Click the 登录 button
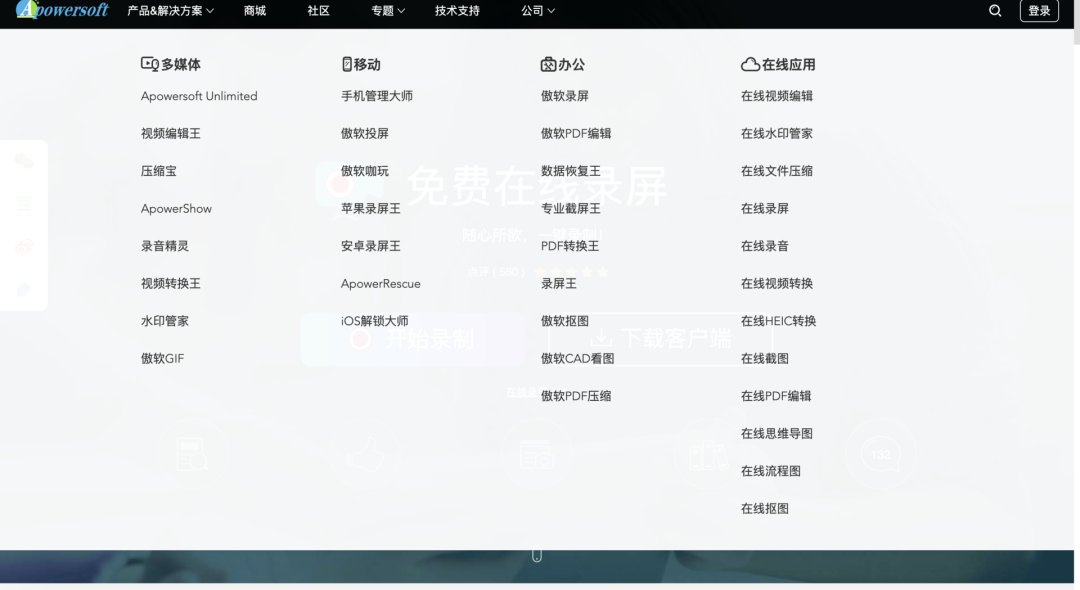 (x=1039, y=10)
